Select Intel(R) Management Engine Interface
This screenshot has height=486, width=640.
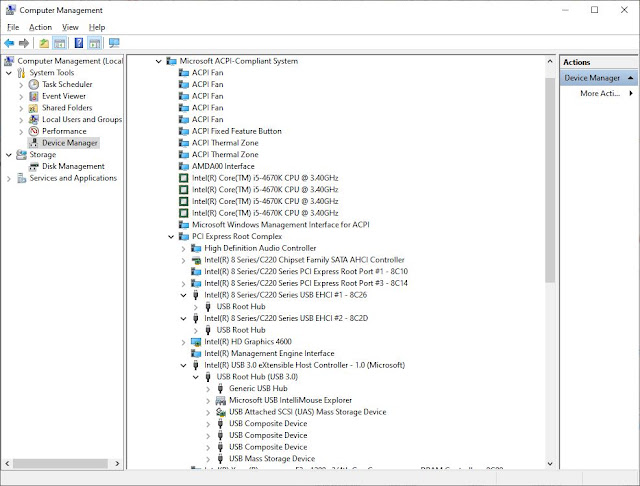click(269, 353)
